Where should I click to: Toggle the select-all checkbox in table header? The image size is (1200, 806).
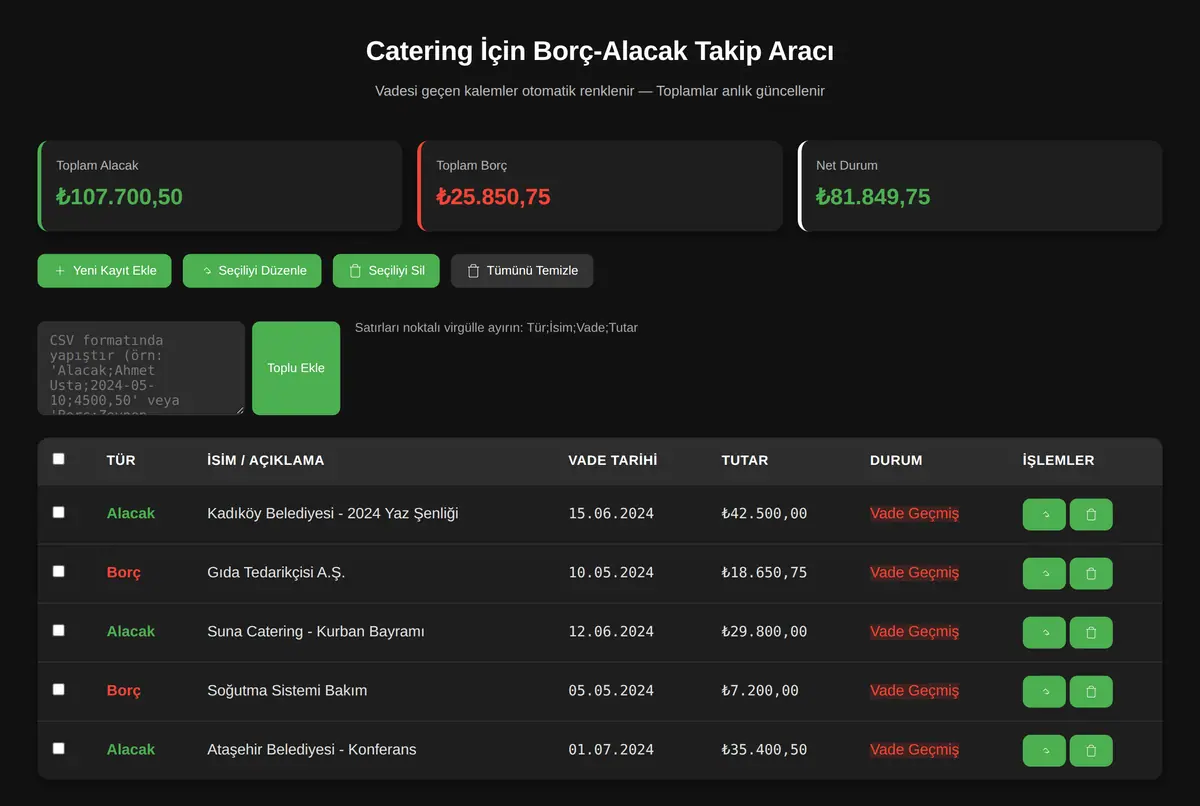pos(58,459)
